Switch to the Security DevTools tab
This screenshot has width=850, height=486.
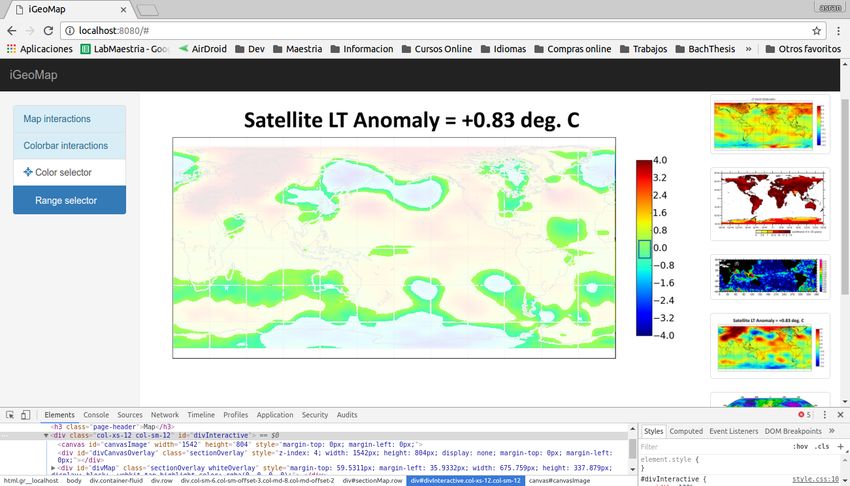(315, 414)
